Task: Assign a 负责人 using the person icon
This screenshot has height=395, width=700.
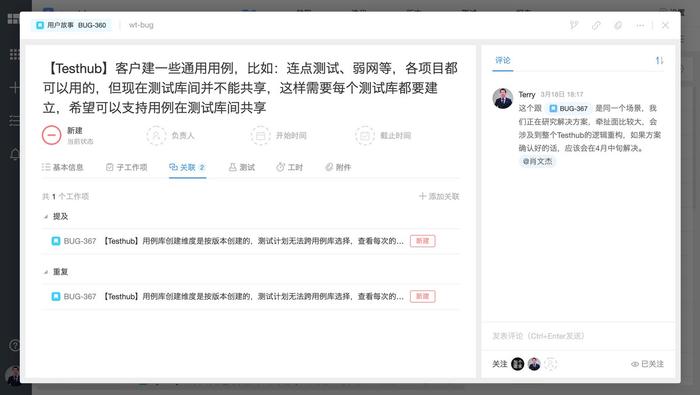Action: (x=156, y=135)
